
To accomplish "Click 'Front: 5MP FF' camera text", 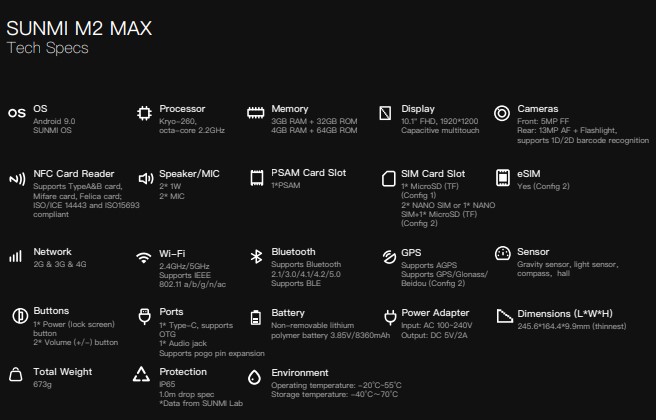I will click(543, 121).
